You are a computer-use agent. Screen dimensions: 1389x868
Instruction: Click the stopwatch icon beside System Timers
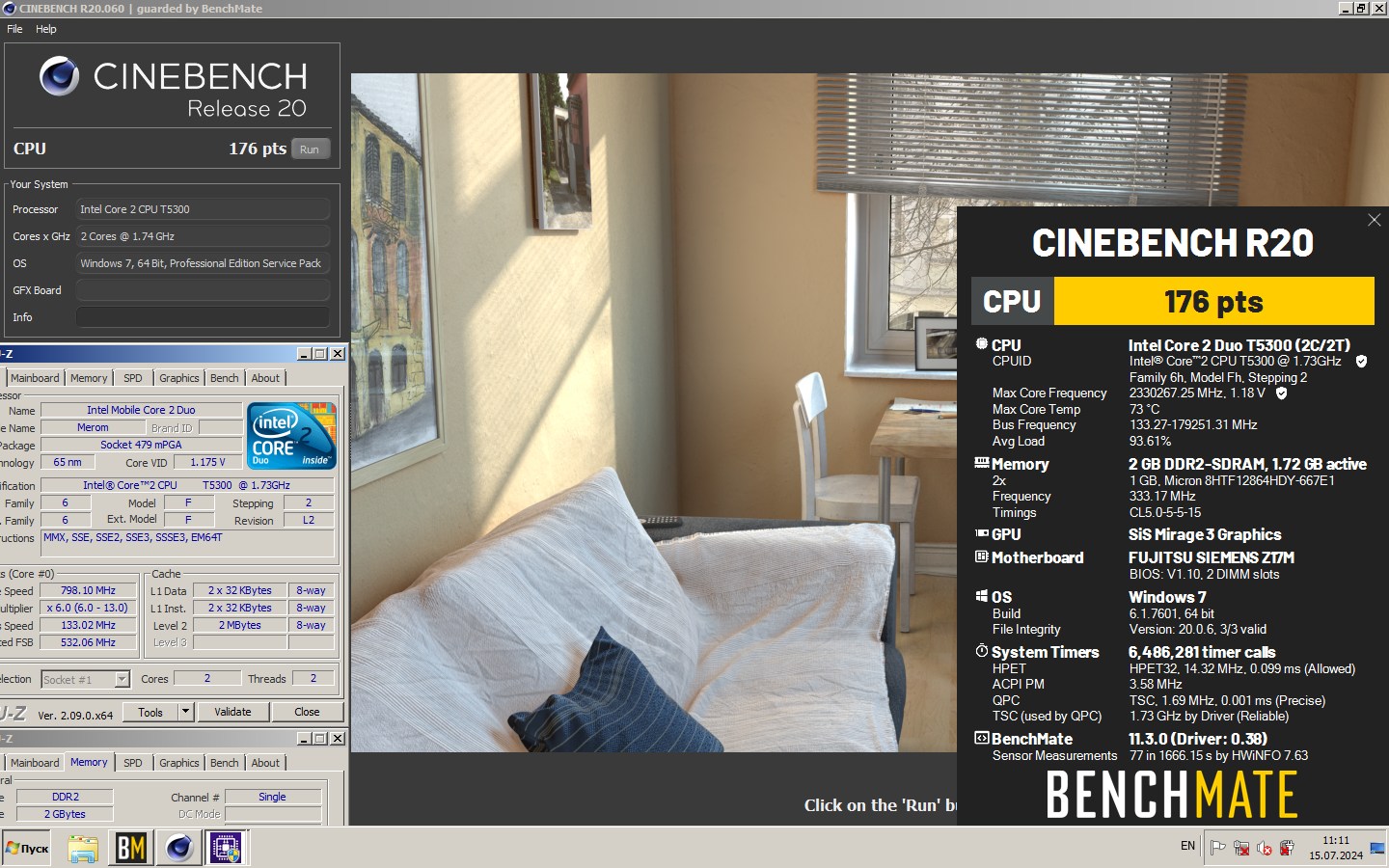click(982, 650)
